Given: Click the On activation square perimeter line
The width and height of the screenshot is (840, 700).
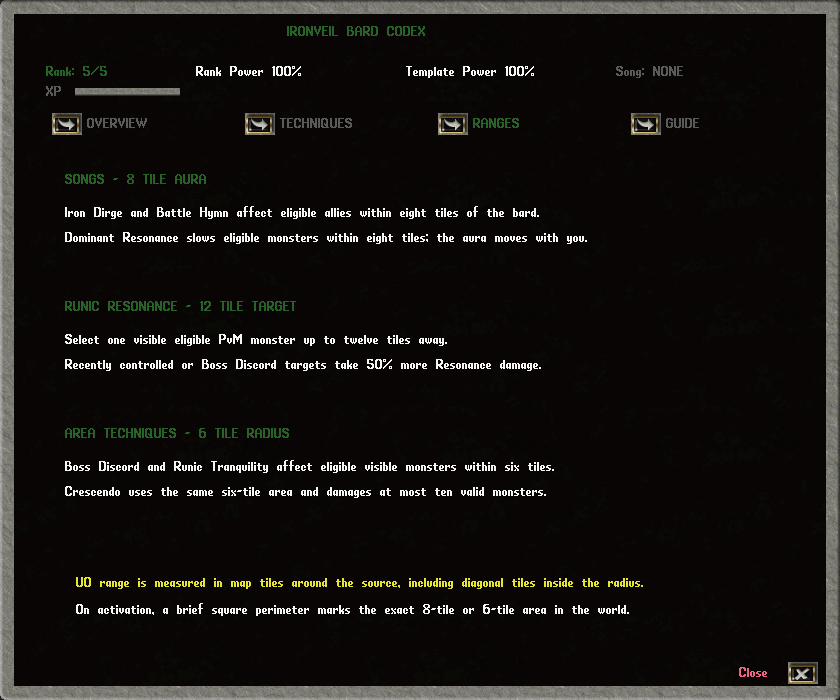Looking at the screenshot, I should point(352,610).
